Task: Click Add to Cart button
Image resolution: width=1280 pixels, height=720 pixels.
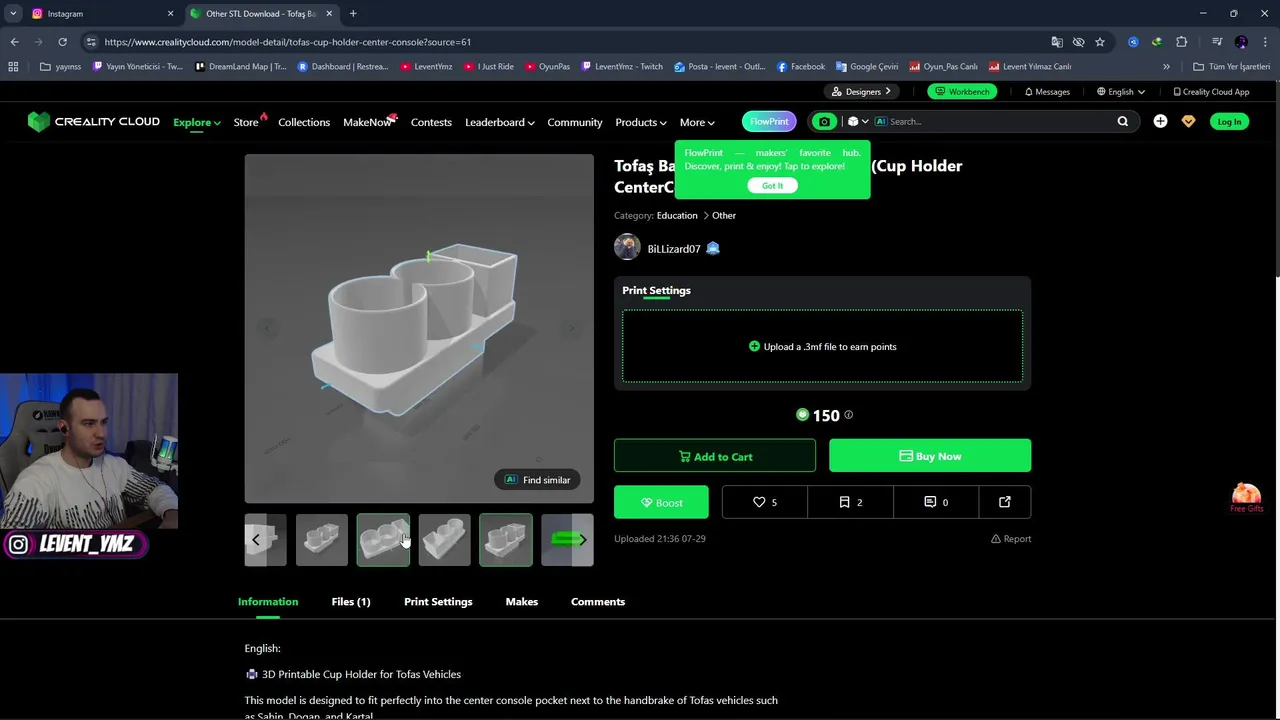Action: tap(714, 456)
